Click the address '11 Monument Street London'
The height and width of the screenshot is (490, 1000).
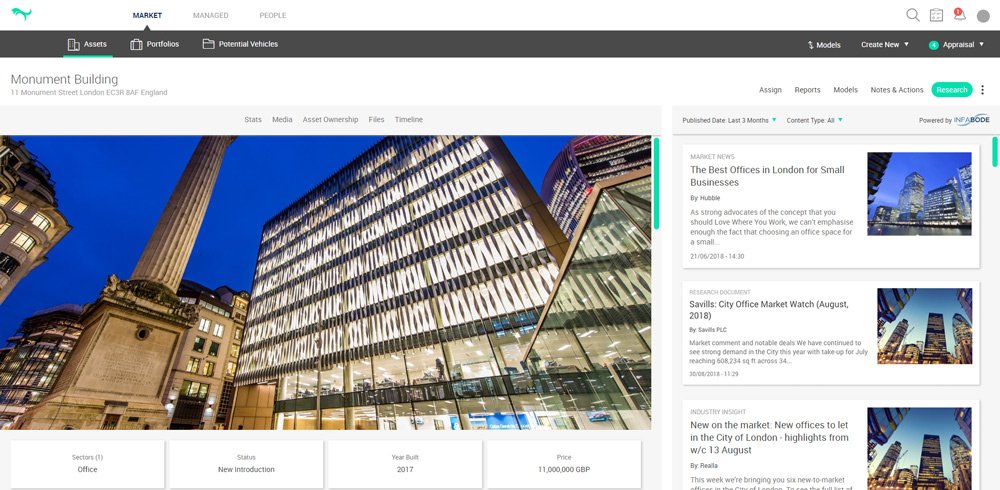(x=89, y=93)
